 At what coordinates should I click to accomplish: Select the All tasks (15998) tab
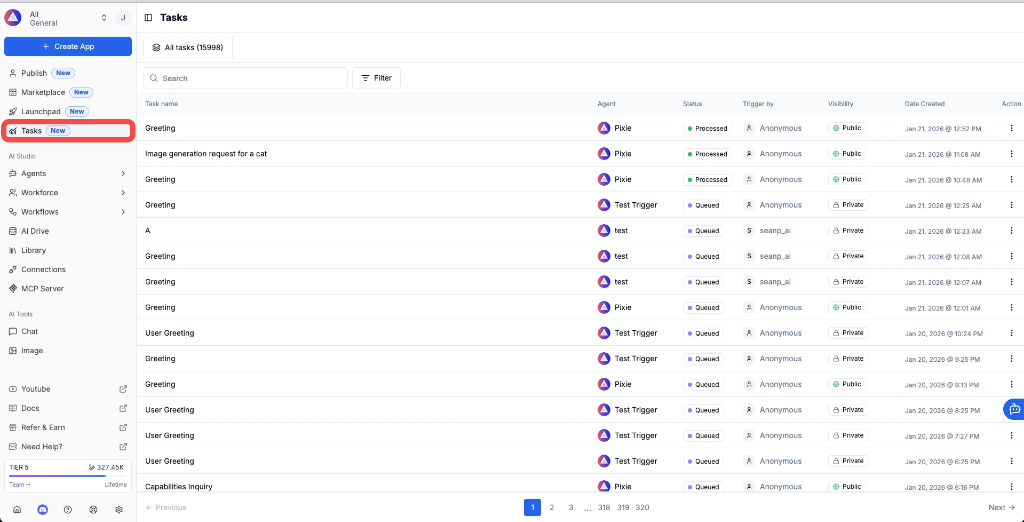pos(188,48)
